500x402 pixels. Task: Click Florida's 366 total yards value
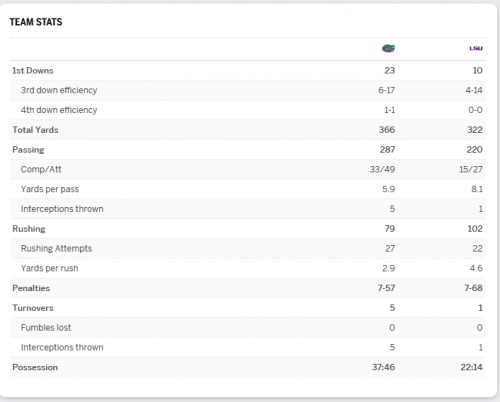tap(387, 130)
